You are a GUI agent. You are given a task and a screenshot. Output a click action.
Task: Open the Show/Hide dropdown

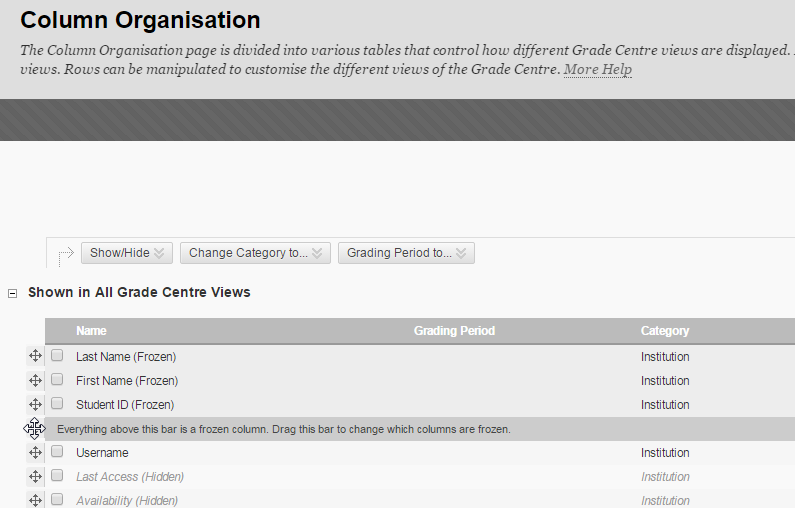(128, 253)
